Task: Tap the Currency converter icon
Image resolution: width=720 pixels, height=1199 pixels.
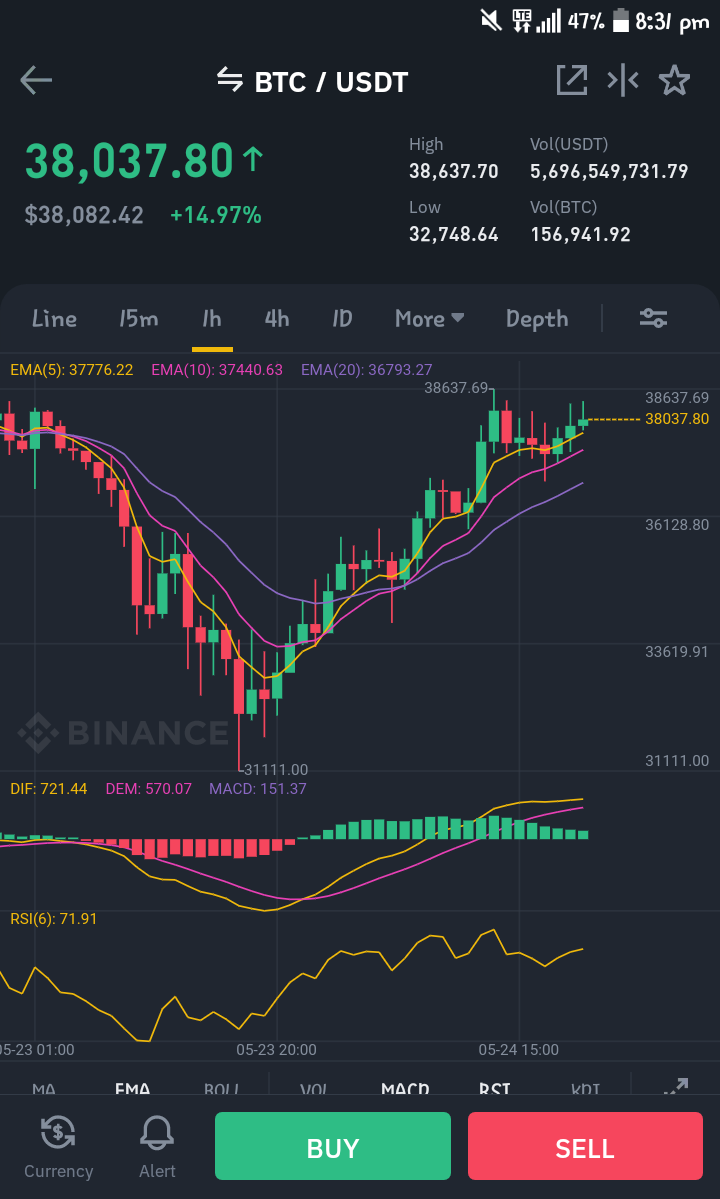Action: pyautogui.click(x=58, y=1132)
